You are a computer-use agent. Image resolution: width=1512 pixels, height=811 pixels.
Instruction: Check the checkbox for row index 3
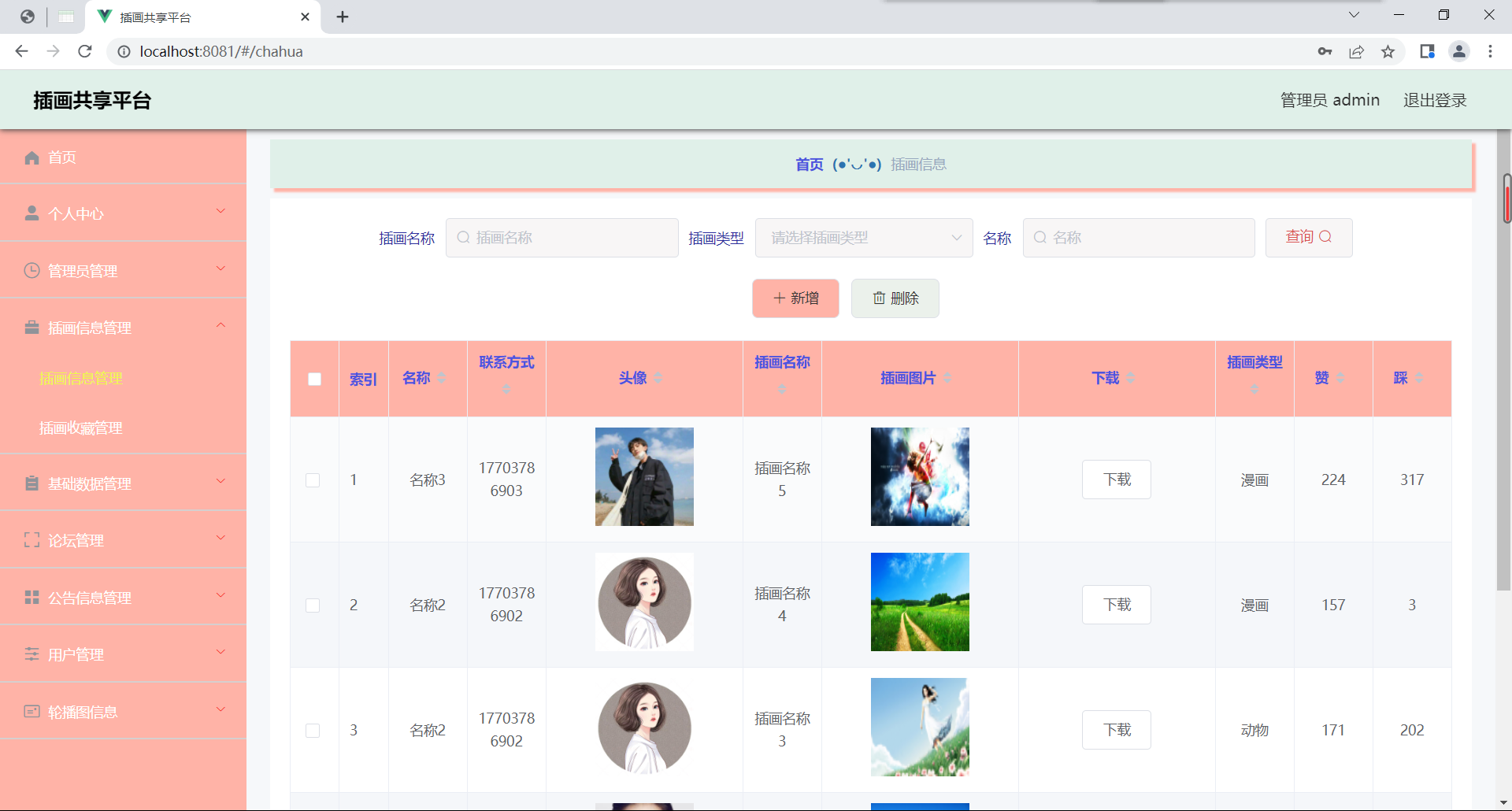click(313, 731)
